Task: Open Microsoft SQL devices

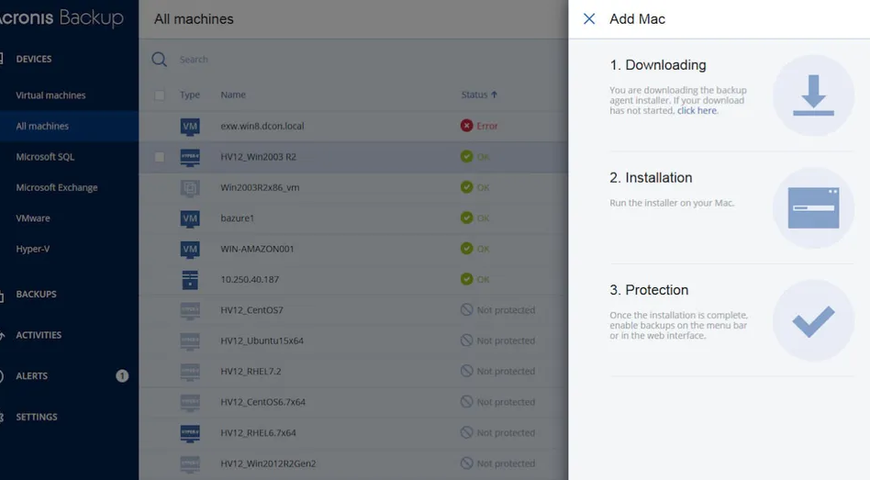Action: (45, 156)
